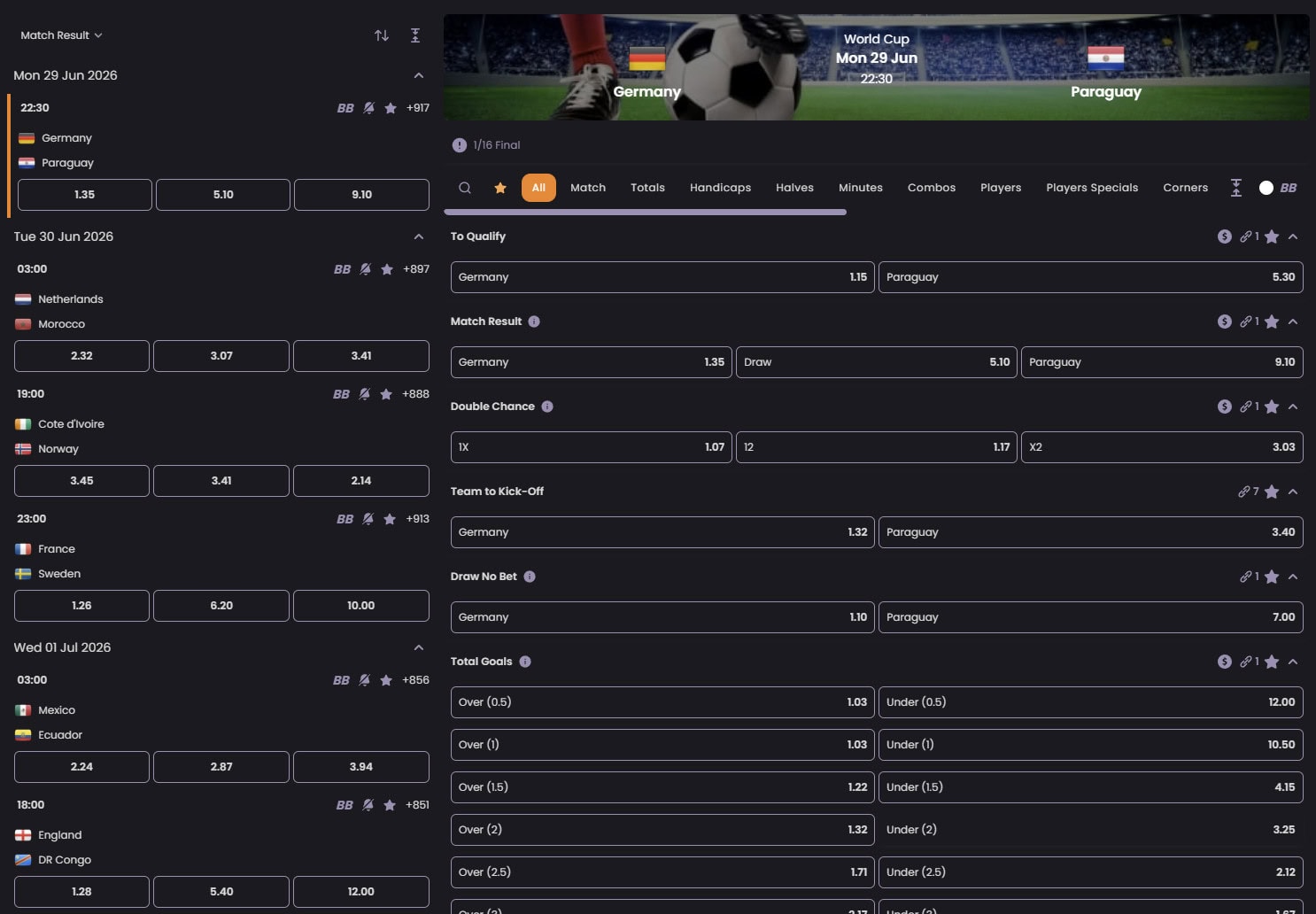This screenshot has width=1316, height=914.
Task: Mute notifications for Germany vs Paraguay match
Action: [x=369, y=108]
